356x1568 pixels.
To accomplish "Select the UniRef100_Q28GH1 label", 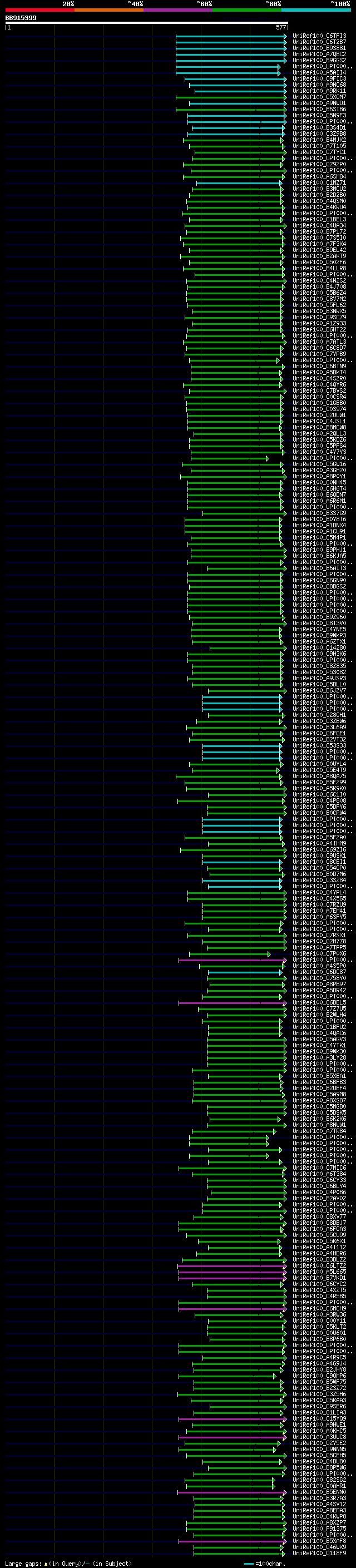I will [x=319, y=715].
